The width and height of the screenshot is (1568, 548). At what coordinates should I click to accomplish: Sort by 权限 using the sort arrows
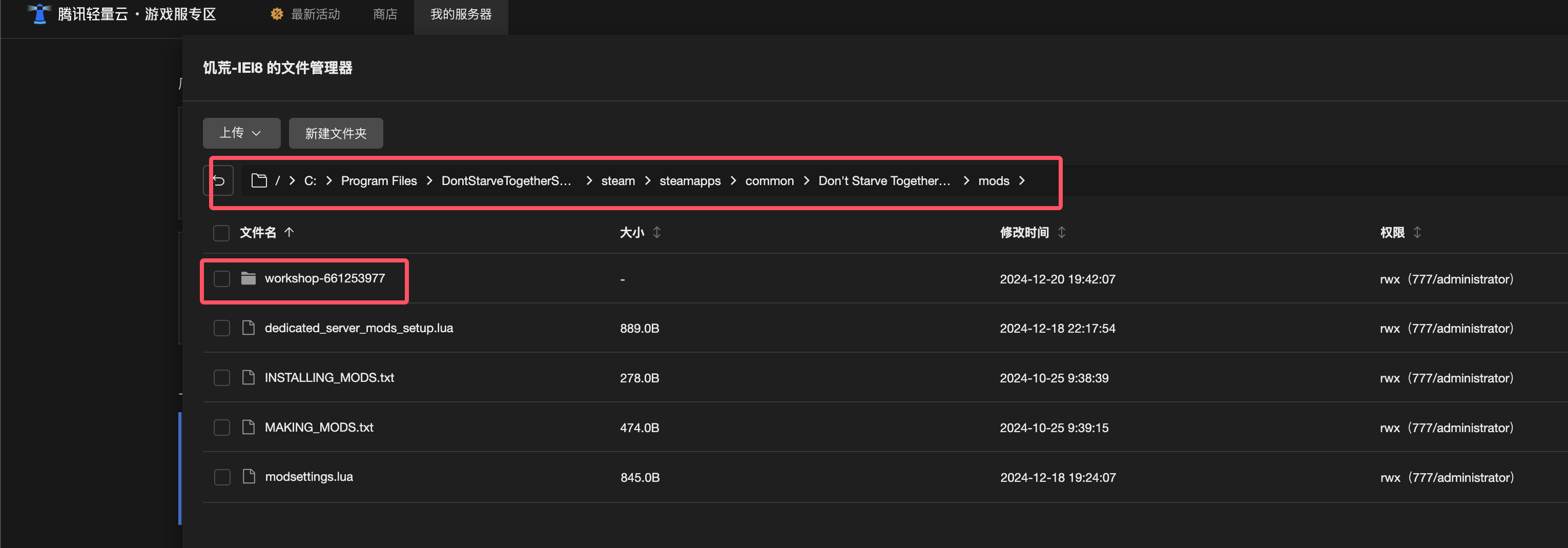[1417, 232]
